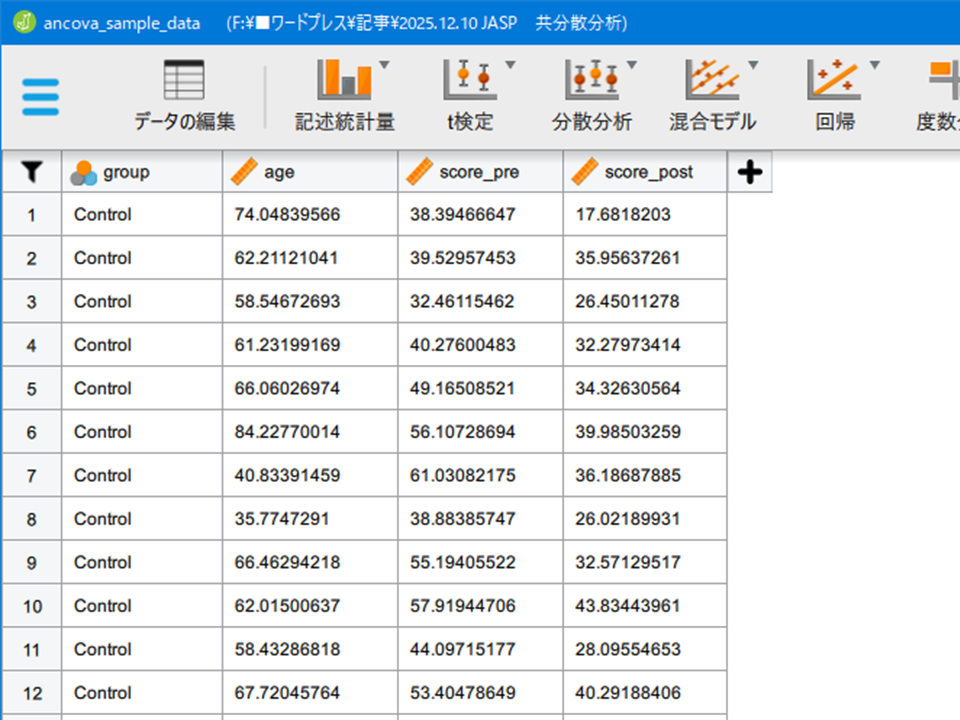Click the 回帰 regression icon

pyautogui.click(x=834, y=80)
